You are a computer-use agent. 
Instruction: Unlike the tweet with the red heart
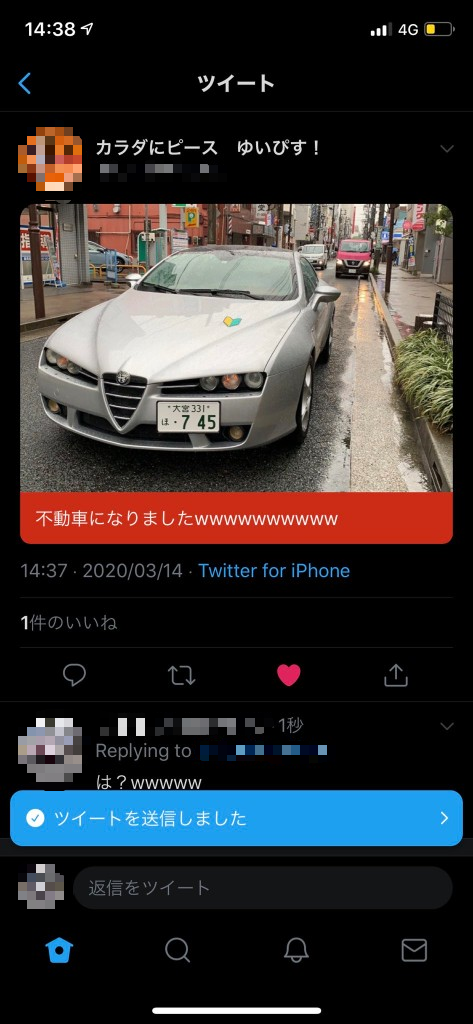tap(288, 675)
